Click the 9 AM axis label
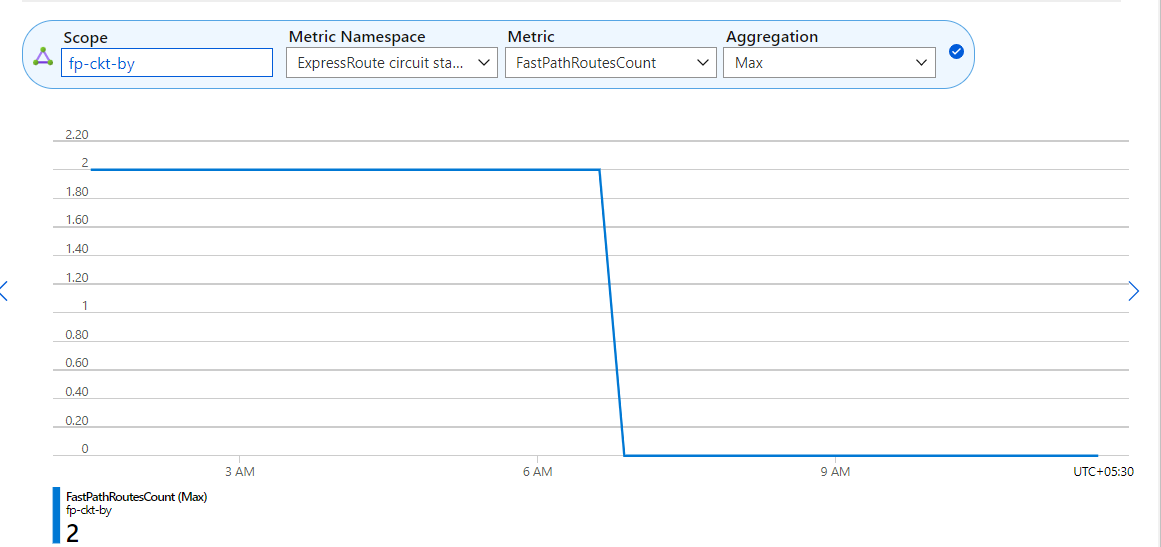Viewport: 1161px width, 547px height. [x=834, y=471]
